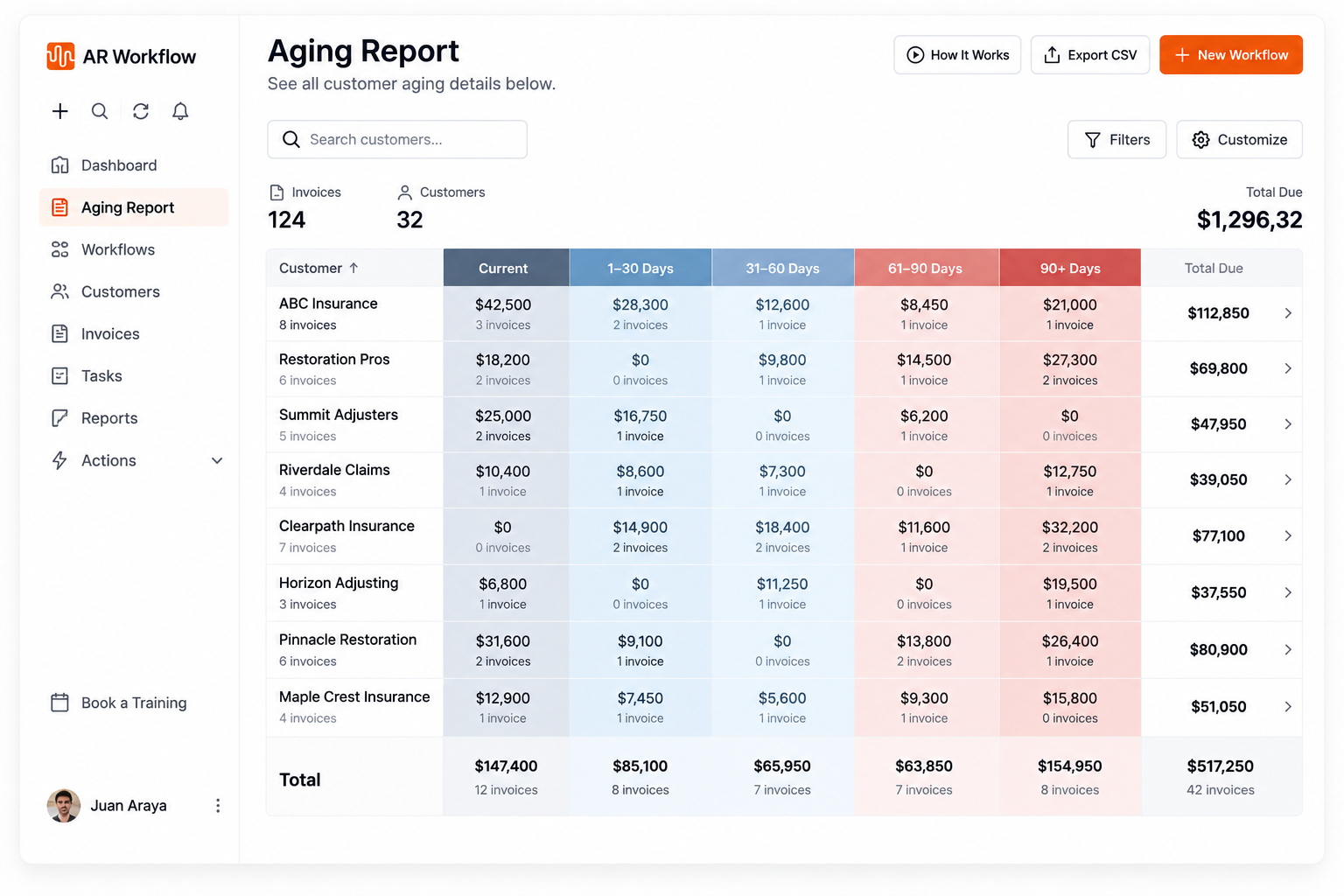
Task: Click the Reports sidebar icon
Action: click(x=59, y=418)
